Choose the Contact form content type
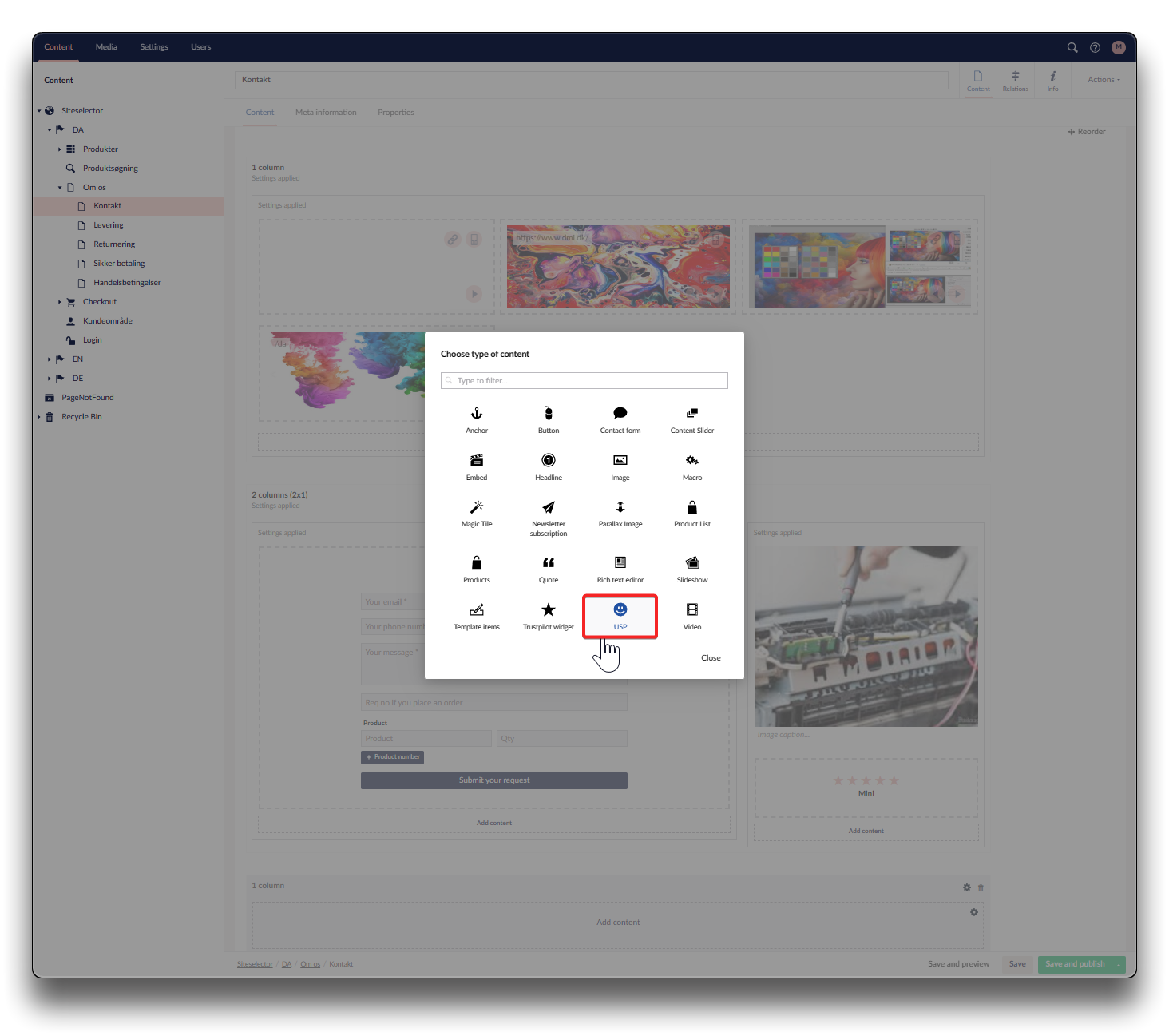 click(620, 419)
